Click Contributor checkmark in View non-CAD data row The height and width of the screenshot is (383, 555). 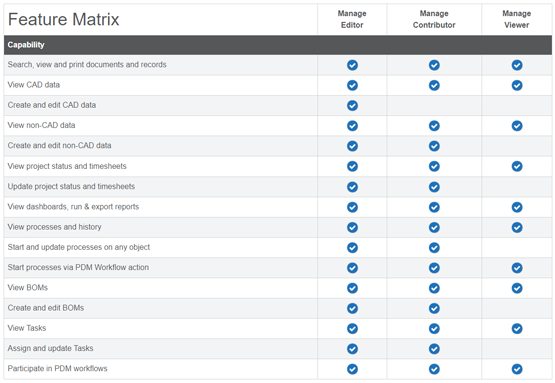tap(434, 126)
